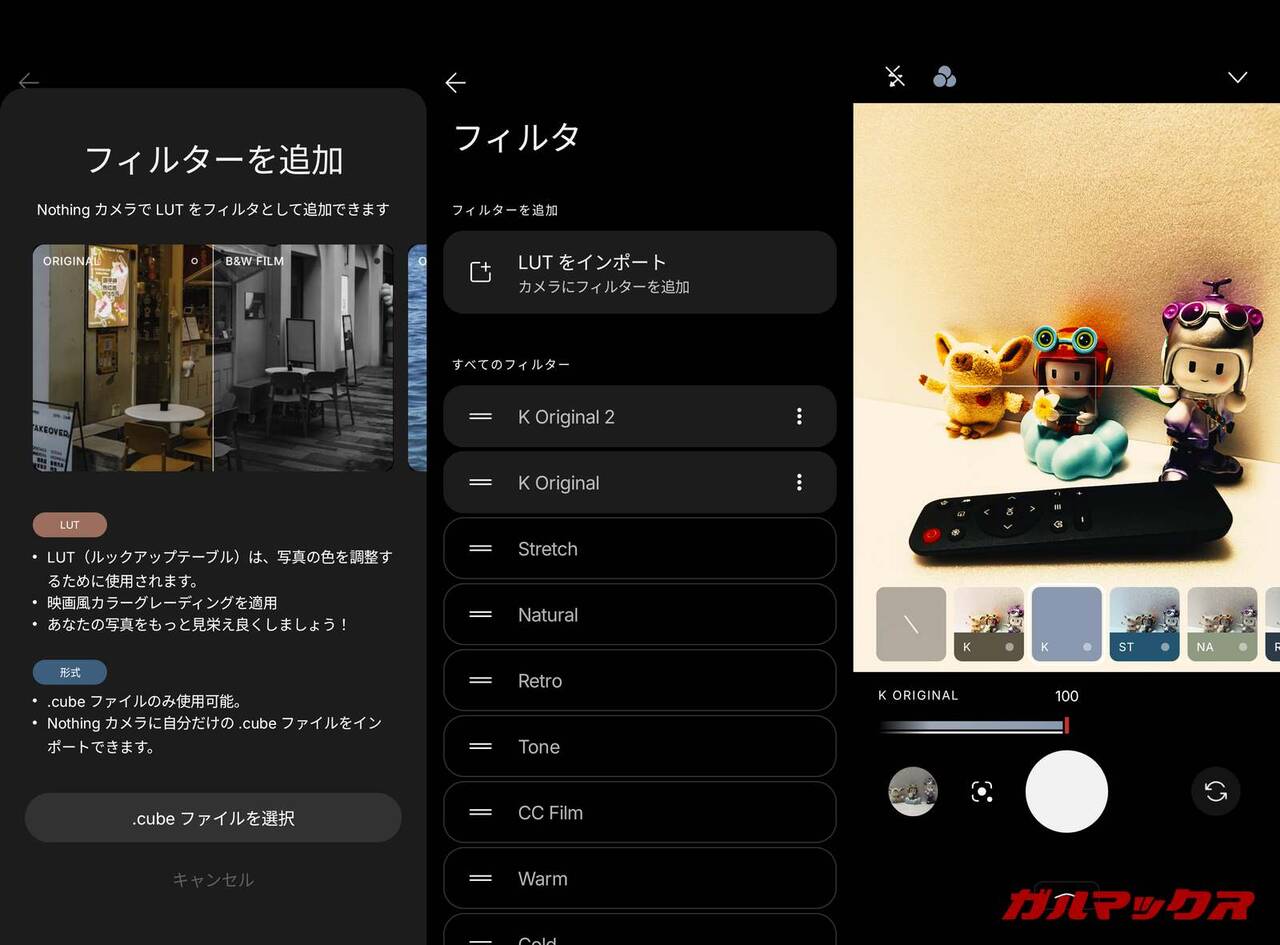The height and width of the screenshot is (945, 1280).
Task: Cancel the add filter dialog
Action: [x=213, y=880]
